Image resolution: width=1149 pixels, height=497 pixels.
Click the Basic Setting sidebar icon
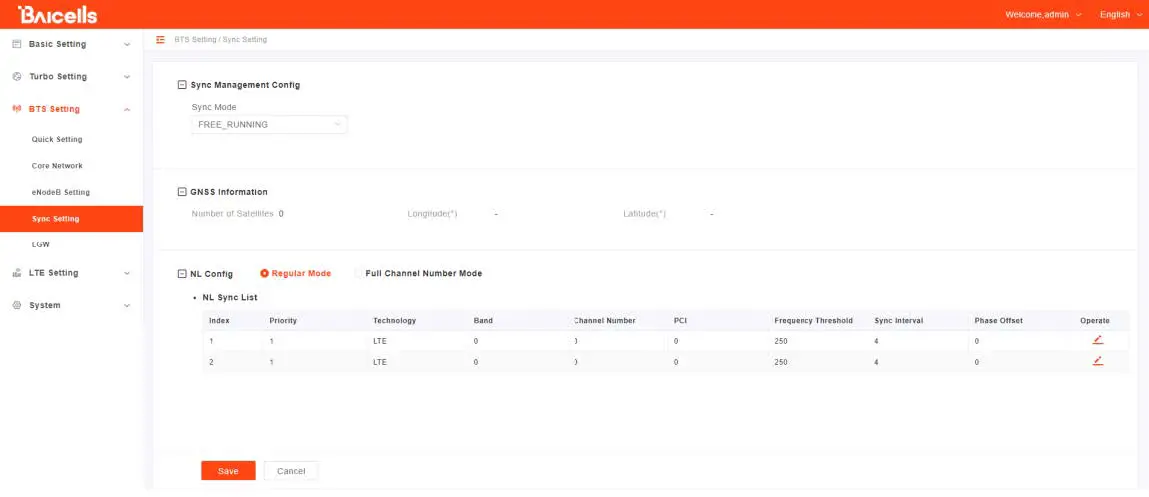[x=17, y=44]
